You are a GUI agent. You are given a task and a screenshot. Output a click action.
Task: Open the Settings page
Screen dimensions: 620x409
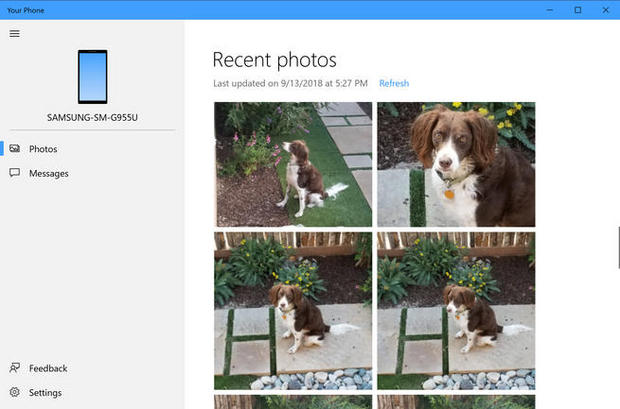click(92, 393)
